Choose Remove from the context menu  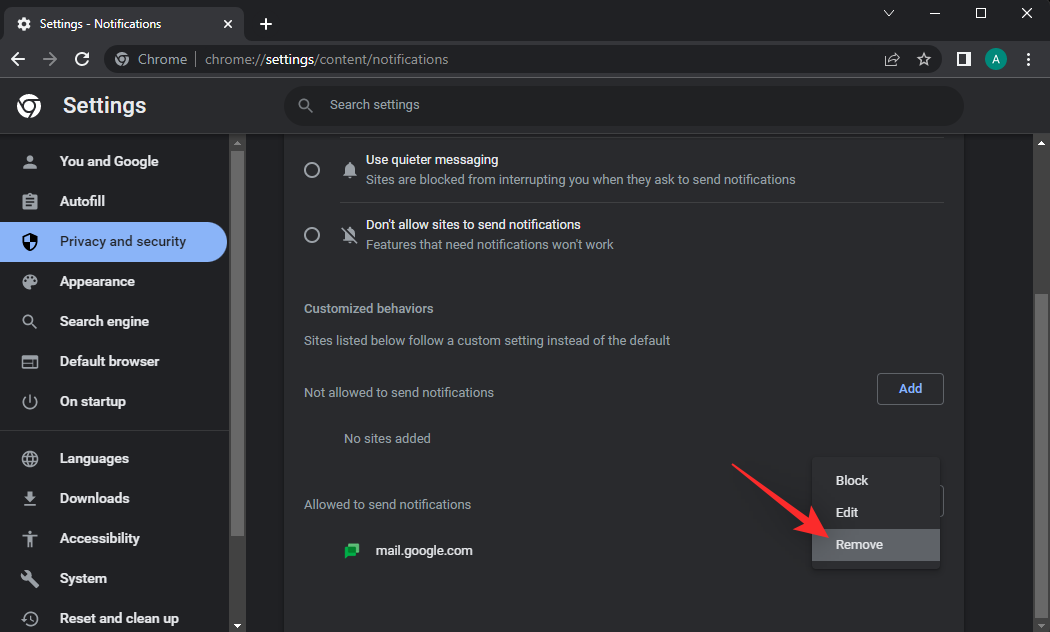coord(859,545)
